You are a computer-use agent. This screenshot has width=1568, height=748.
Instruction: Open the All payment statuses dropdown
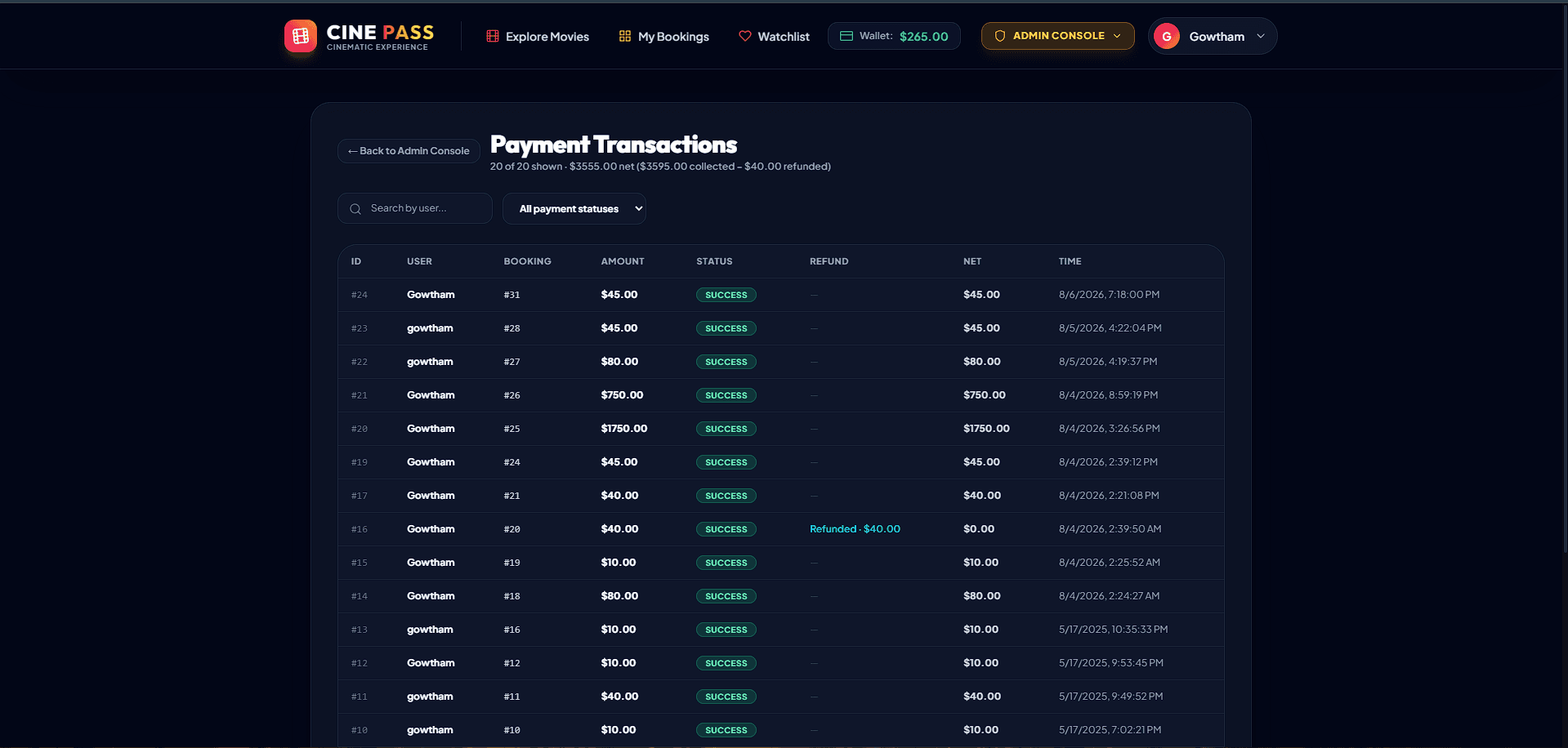pyautogui.click(x=574, y=208)
